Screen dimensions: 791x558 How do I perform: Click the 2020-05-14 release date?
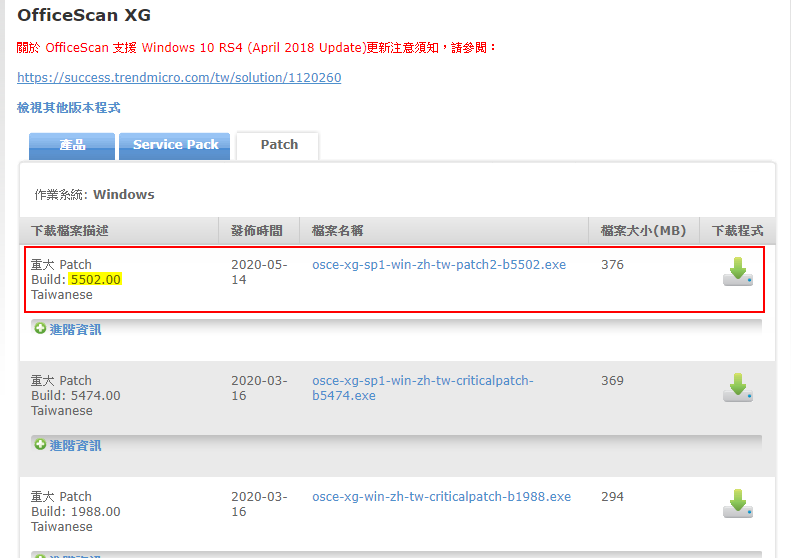[259, 272]
